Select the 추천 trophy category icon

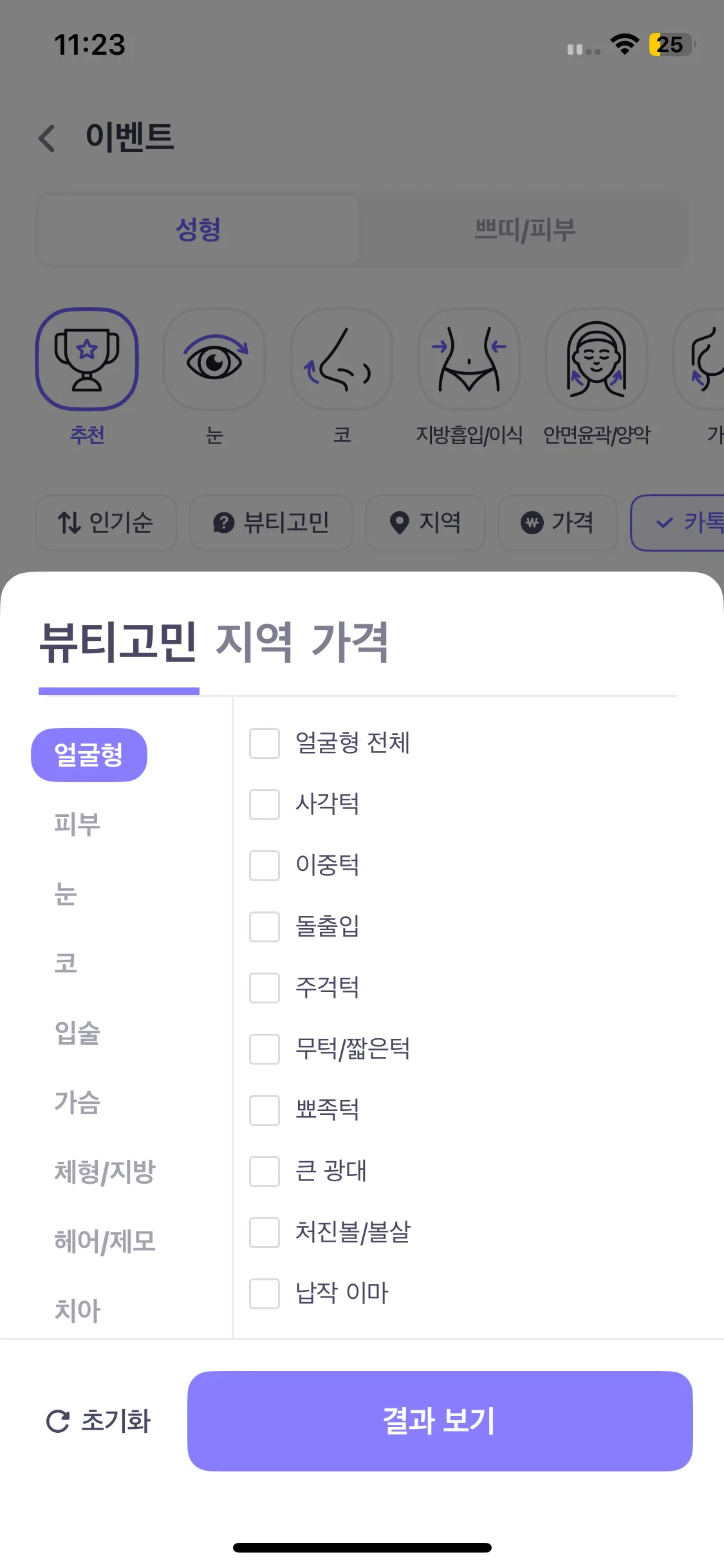pyautogui.click(x=87, y=359)
